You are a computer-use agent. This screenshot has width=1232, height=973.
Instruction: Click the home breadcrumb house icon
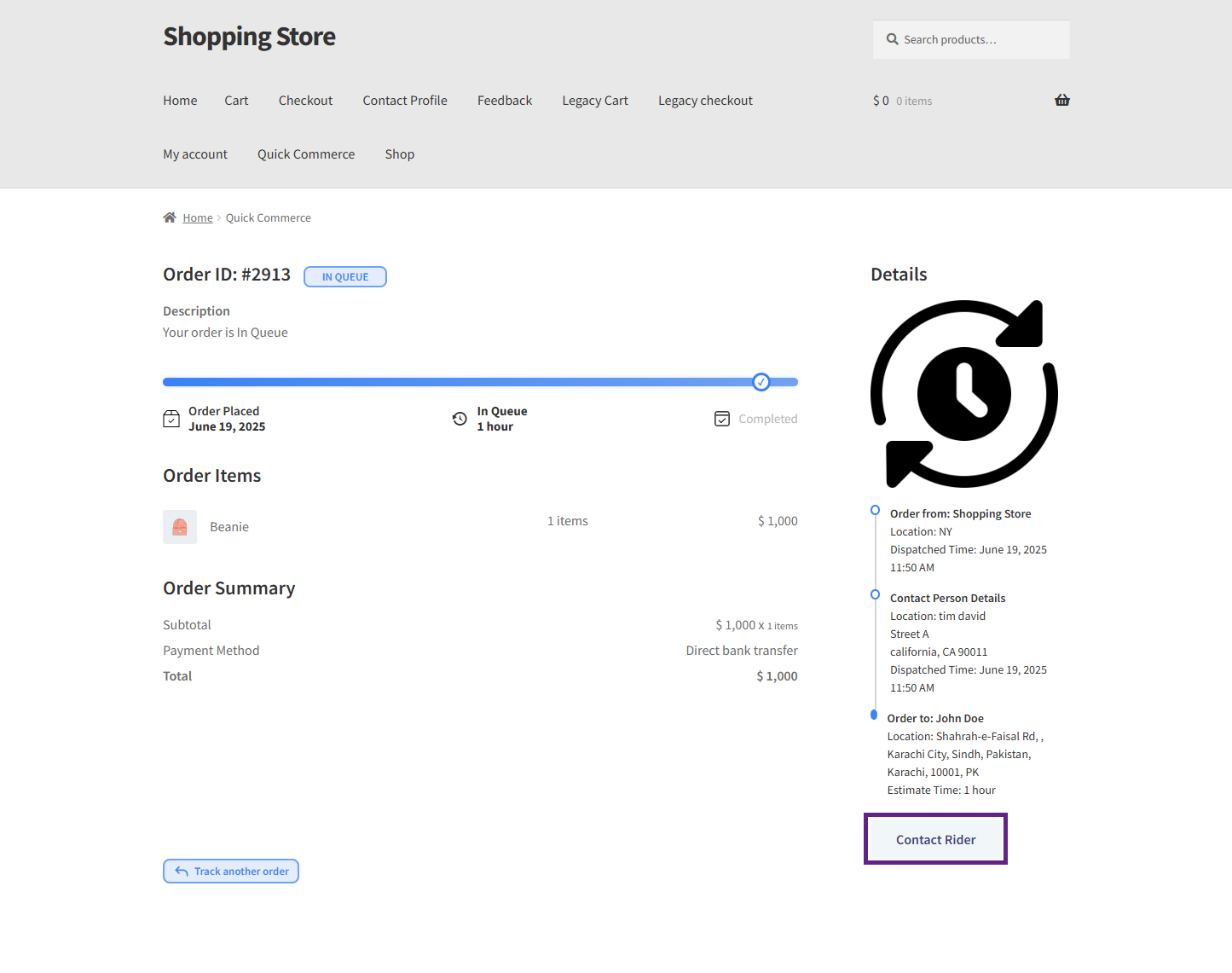pos(170,217)
